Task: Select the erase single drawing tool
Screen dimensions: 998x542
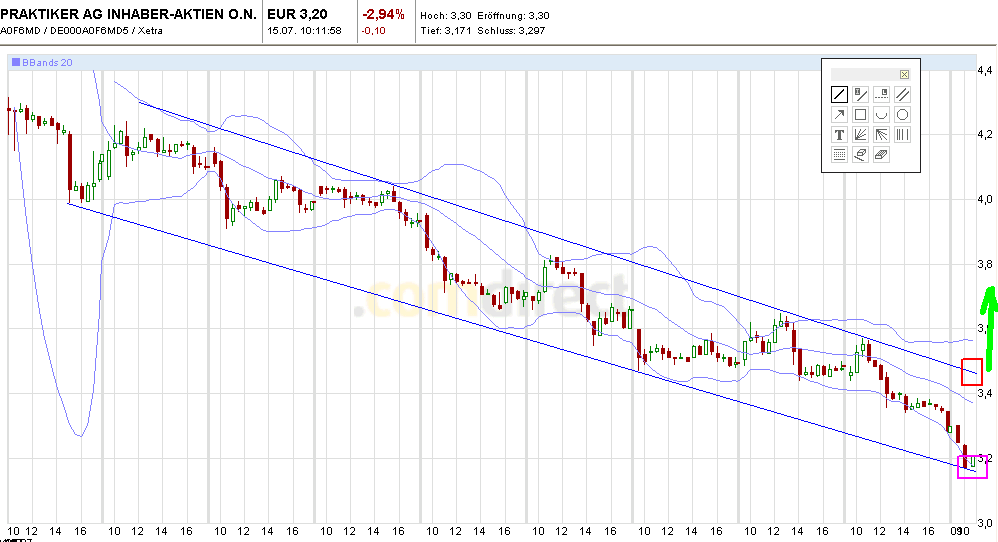Action: pyautogui.click(x=861, y=154)
